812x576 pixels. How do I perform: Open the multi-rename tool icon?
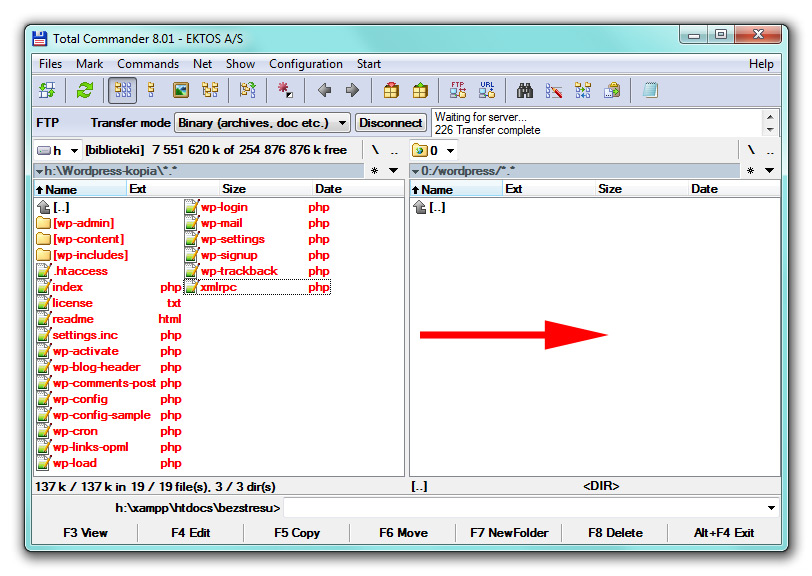pyautogui.click(x=554, y=91)
